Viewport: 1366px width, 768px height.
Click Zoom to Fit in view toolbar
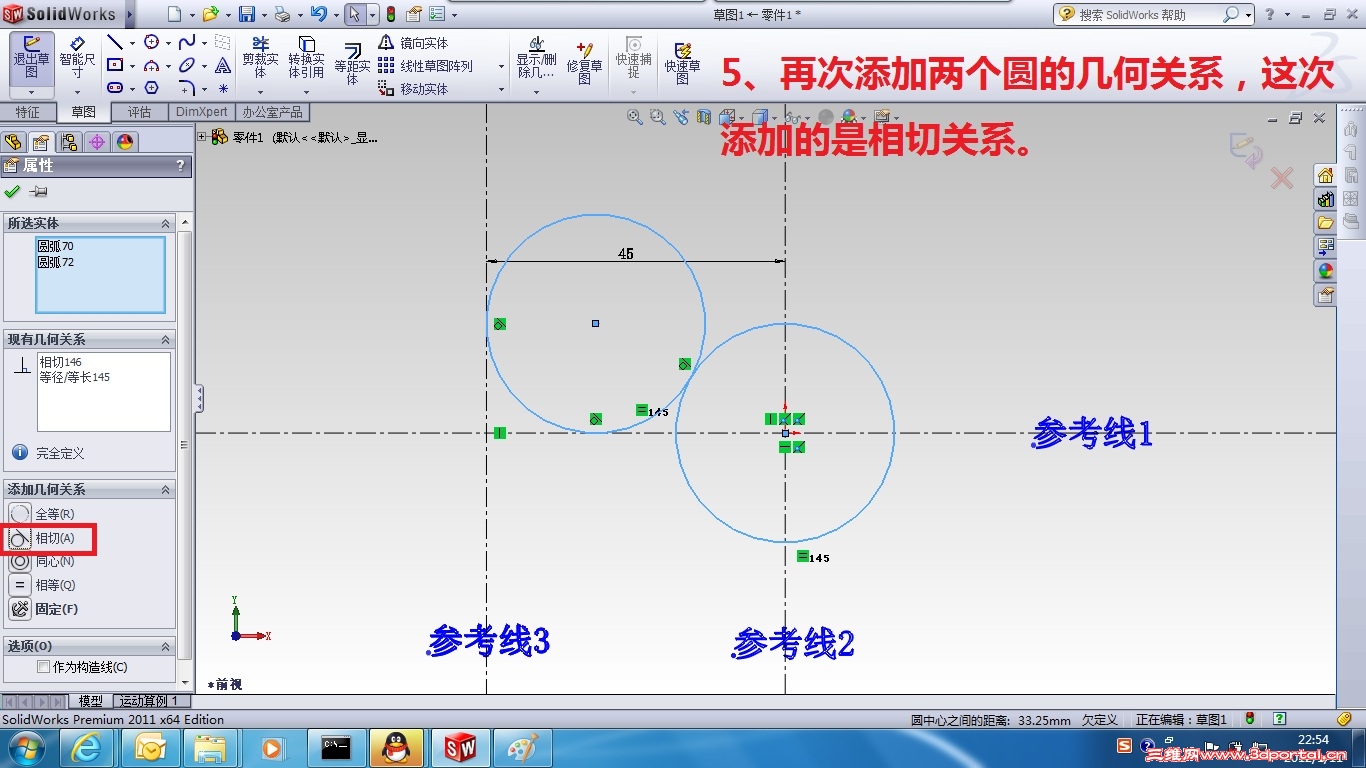coord(634,117)
